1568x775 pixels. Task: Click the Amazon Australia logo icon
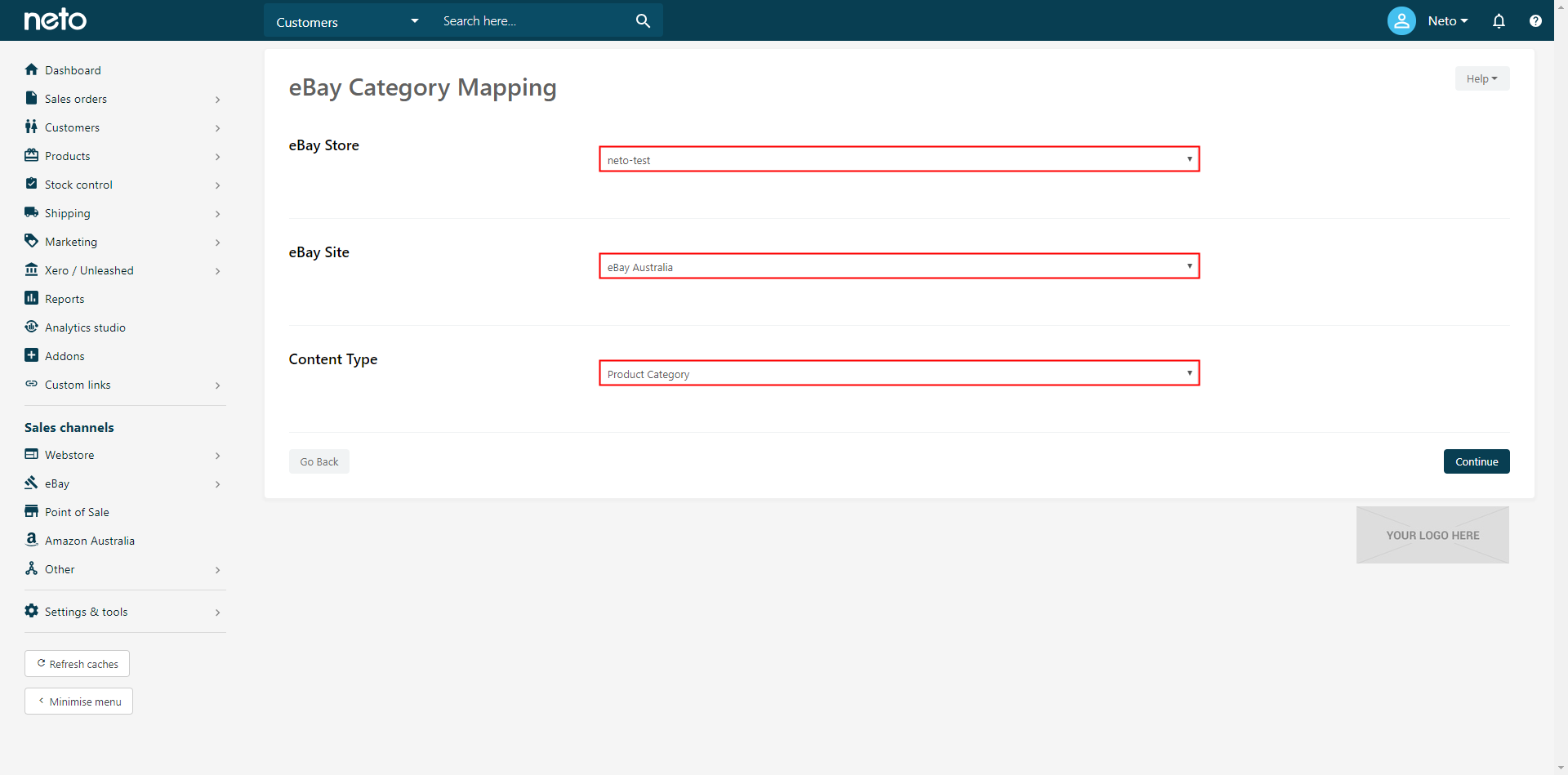click(31, 540)
